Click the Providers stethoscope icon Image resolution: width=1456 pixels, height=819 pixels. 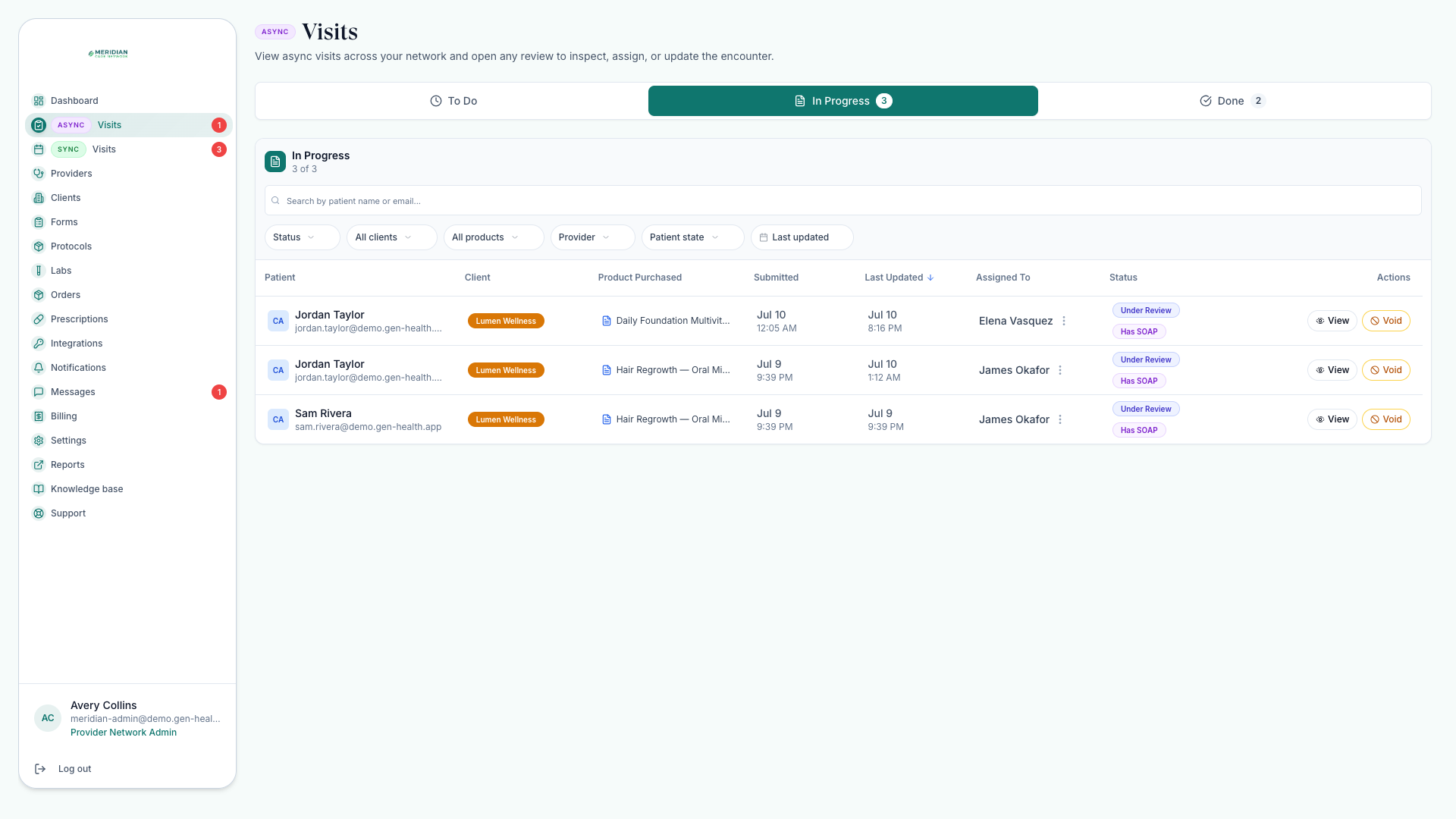(x=39, y=174)
